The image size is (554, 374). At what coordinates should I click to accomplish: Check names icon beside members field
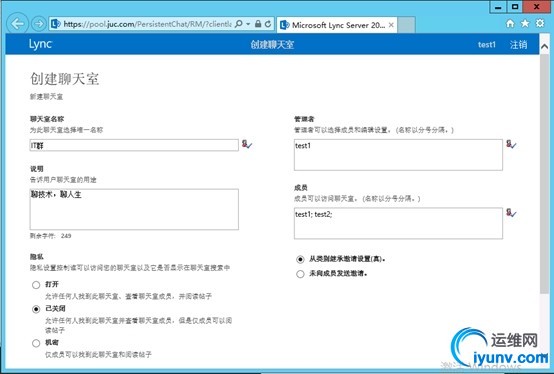click(511, 212)
